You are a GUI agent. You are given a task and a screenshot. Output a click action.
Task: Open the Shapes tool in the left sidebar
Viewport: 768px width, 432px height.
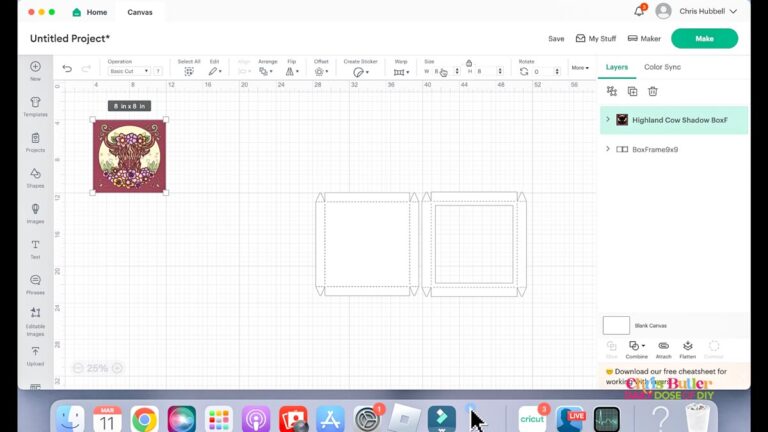35,176
